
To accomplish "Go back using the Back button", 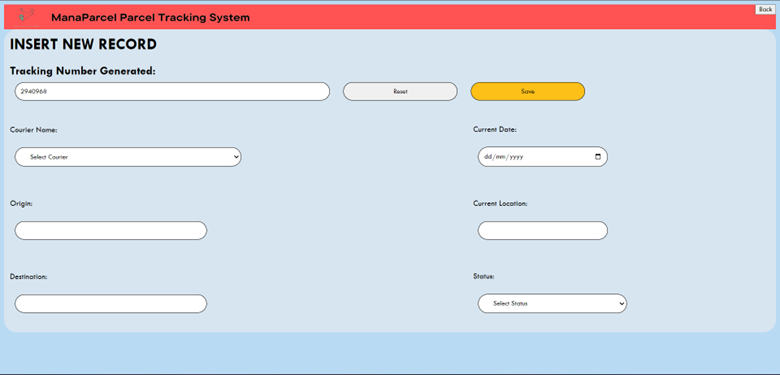I will coord(765,9).
